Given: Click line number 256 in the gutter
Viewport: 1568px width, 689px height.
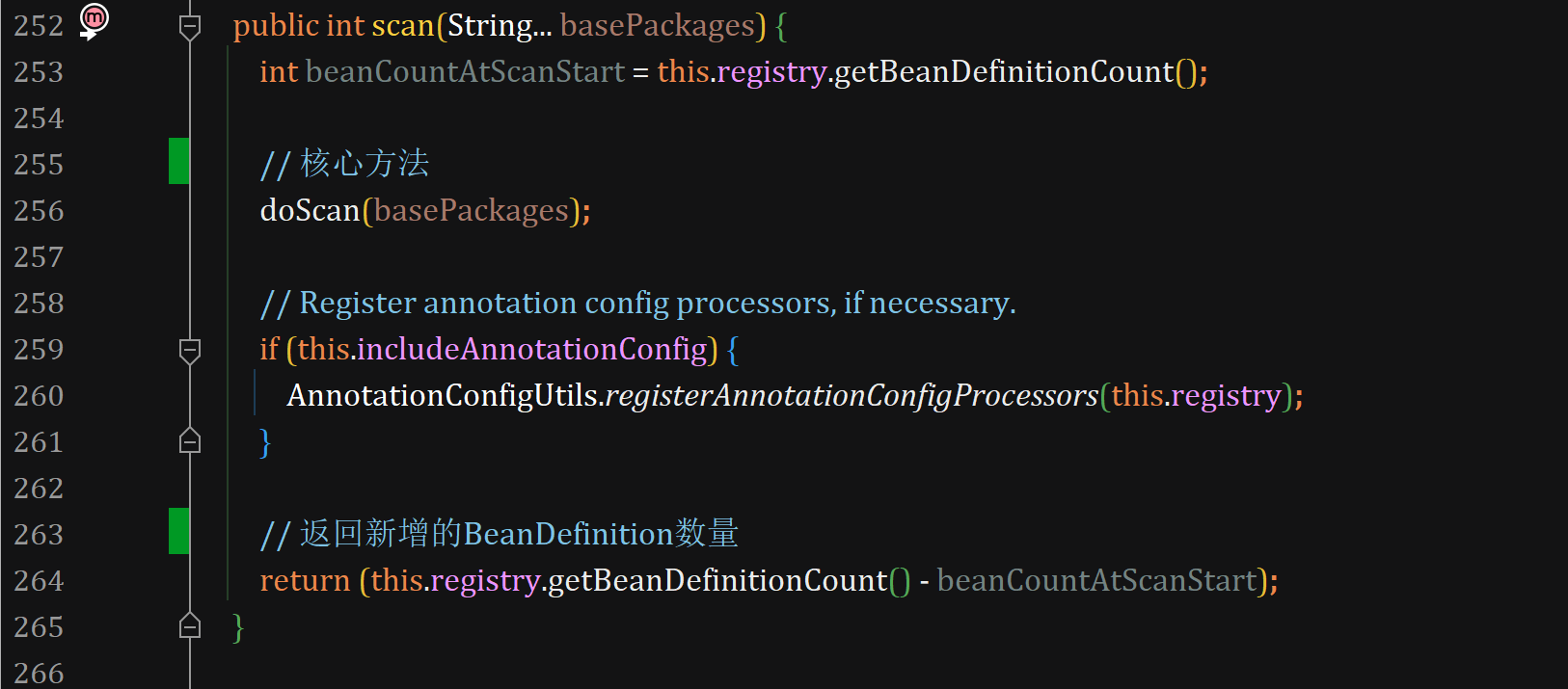Looking at the screenshot, I should click(39, 211).
